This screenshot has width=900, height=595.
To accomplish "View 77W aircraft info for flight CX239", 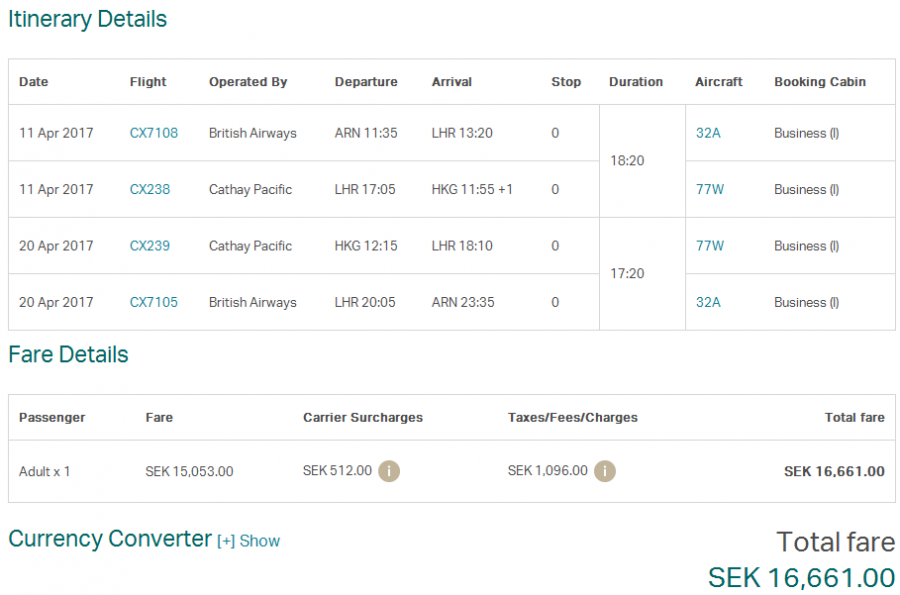I will (709, 246).
